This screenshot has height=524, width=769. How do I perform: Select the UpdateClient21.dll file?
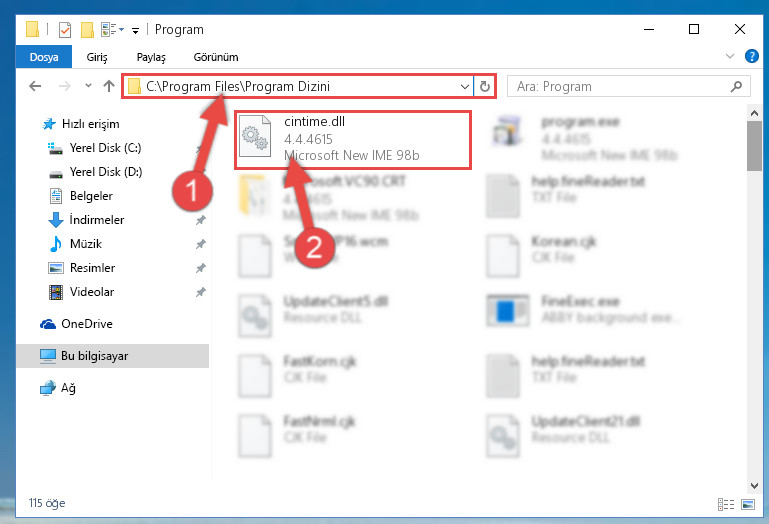(564, 435)
